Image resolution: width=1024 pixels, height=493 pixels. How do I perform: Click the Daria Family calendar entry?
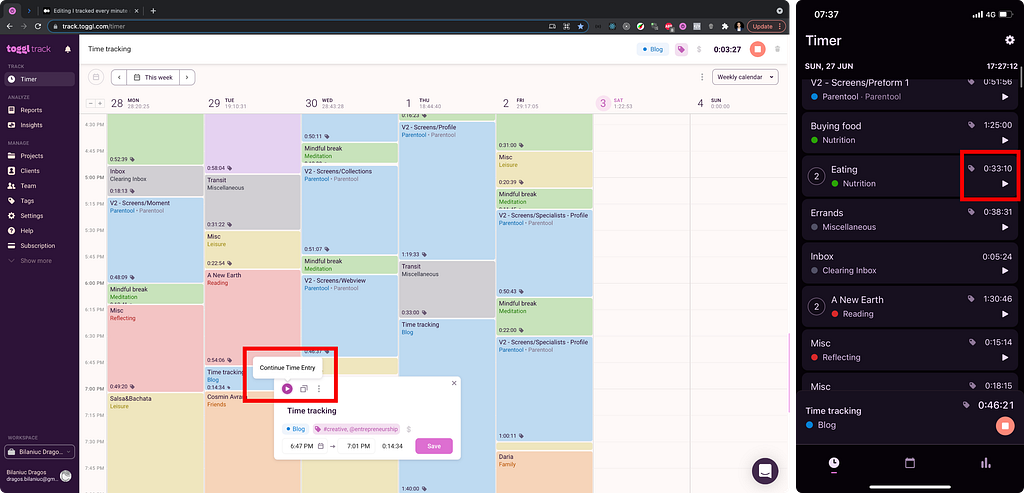544,471
